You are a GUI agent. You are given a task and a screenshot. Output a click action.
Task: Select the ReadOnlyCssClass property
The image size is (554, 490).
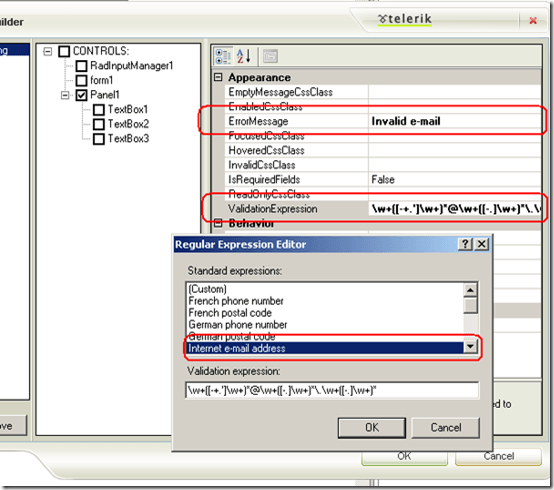(x=269, y=194)
